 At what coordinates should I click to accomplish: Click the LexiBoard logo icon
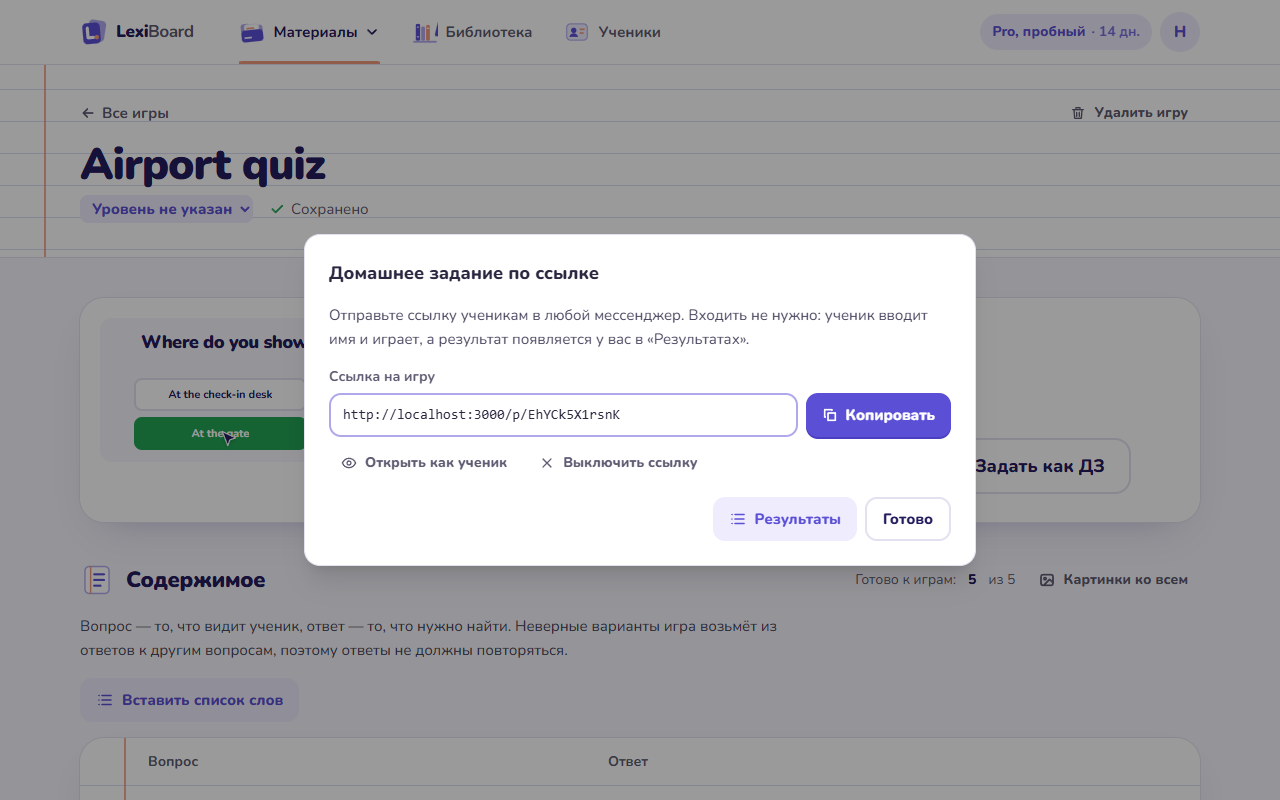[x=93, y=32]
